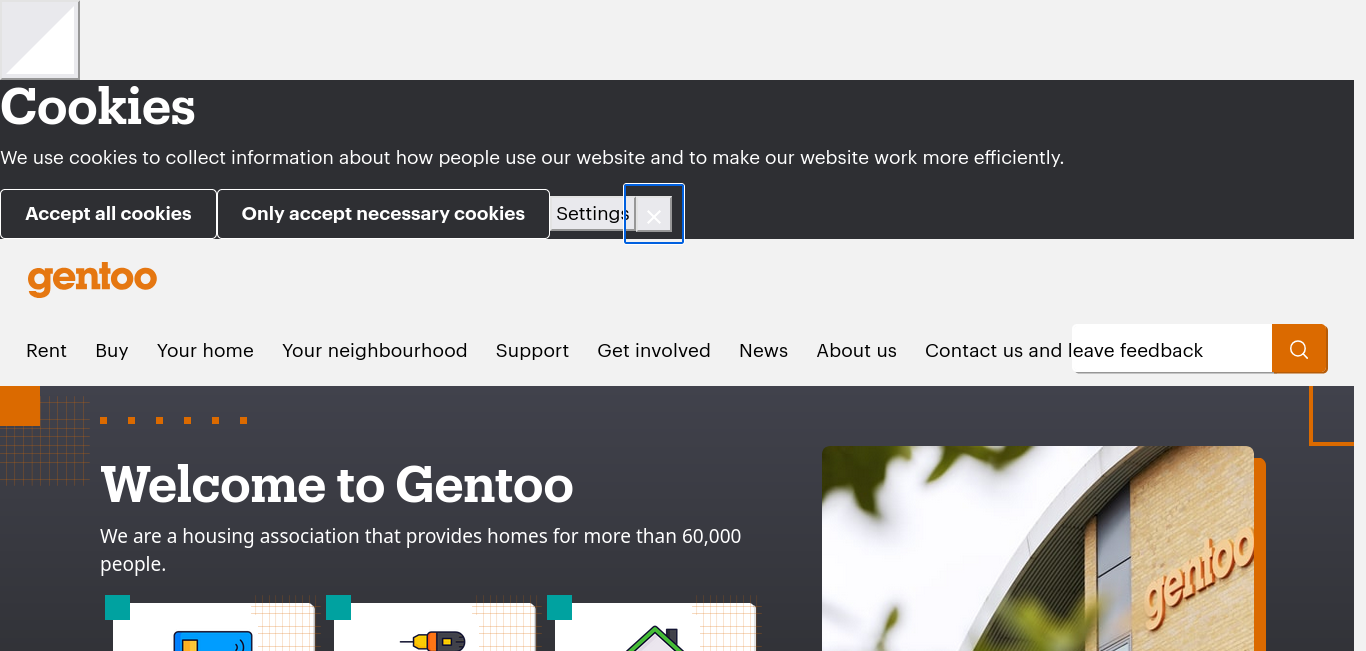Open the News page
The height and width of the screenshot is (651, 1366).
[763, 351]
